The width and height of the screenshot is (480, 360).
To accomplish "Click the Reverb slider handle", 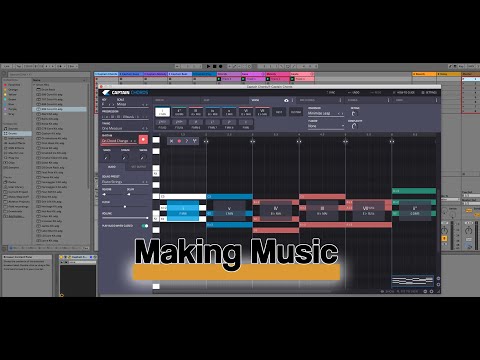I will click(x=104, y=194).
